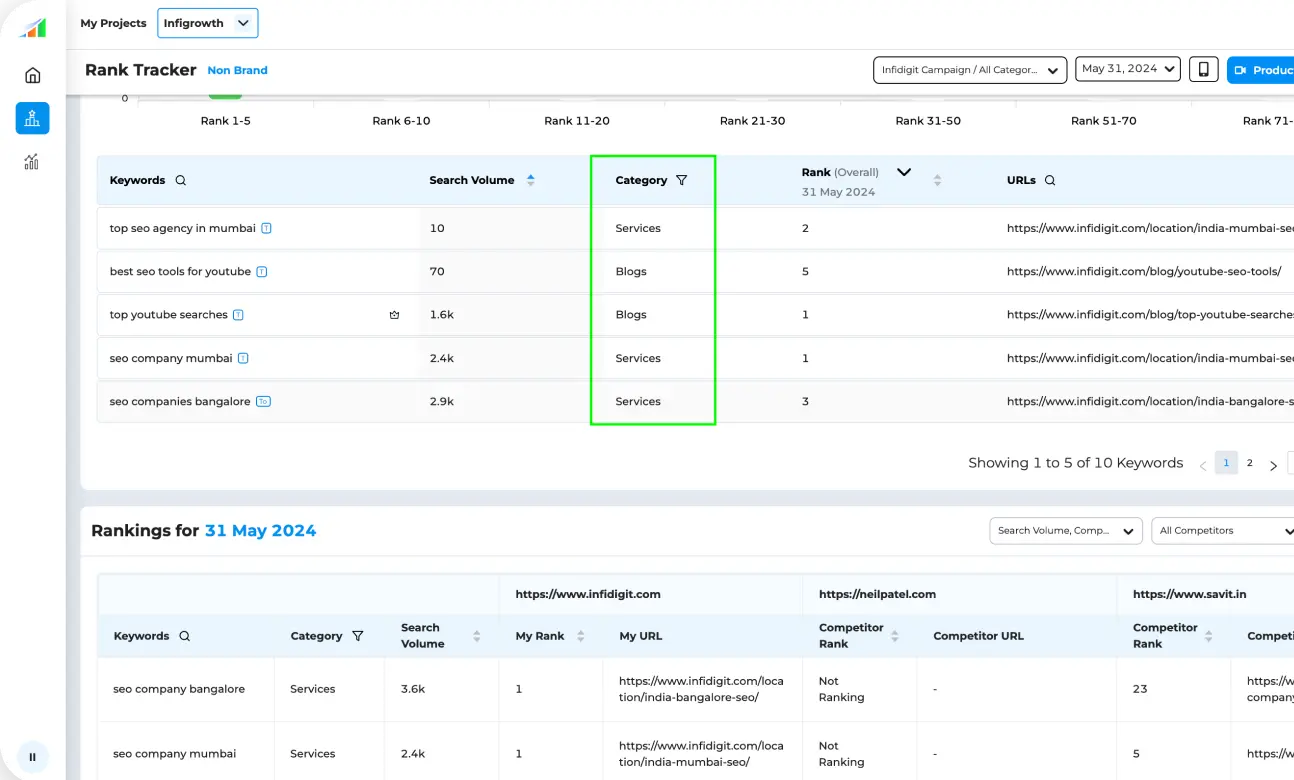Click 'seo company bangalore' in Rankings table
The height and width of the screenshot is (780, 1294).
(x=179, y=689)
